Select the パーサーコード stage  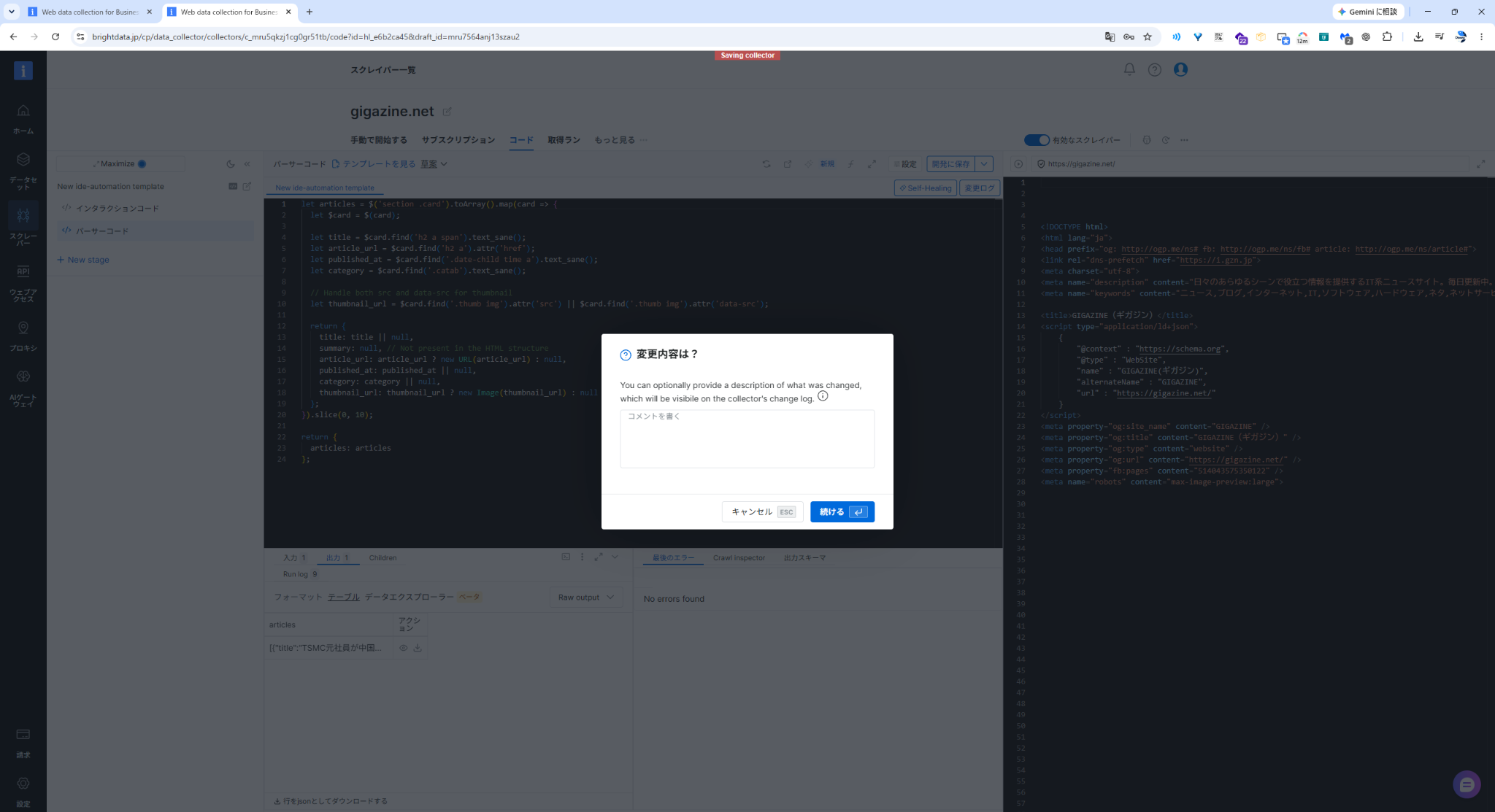point(155,231)
